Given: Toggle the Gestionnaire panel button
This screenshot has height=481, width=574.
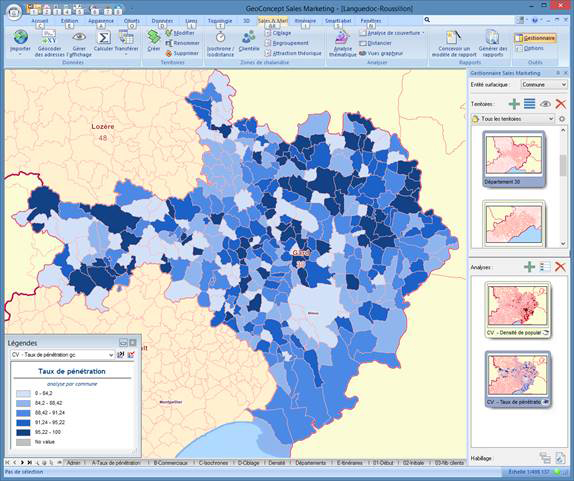Looking at the screenshot, I should point(536,38).
